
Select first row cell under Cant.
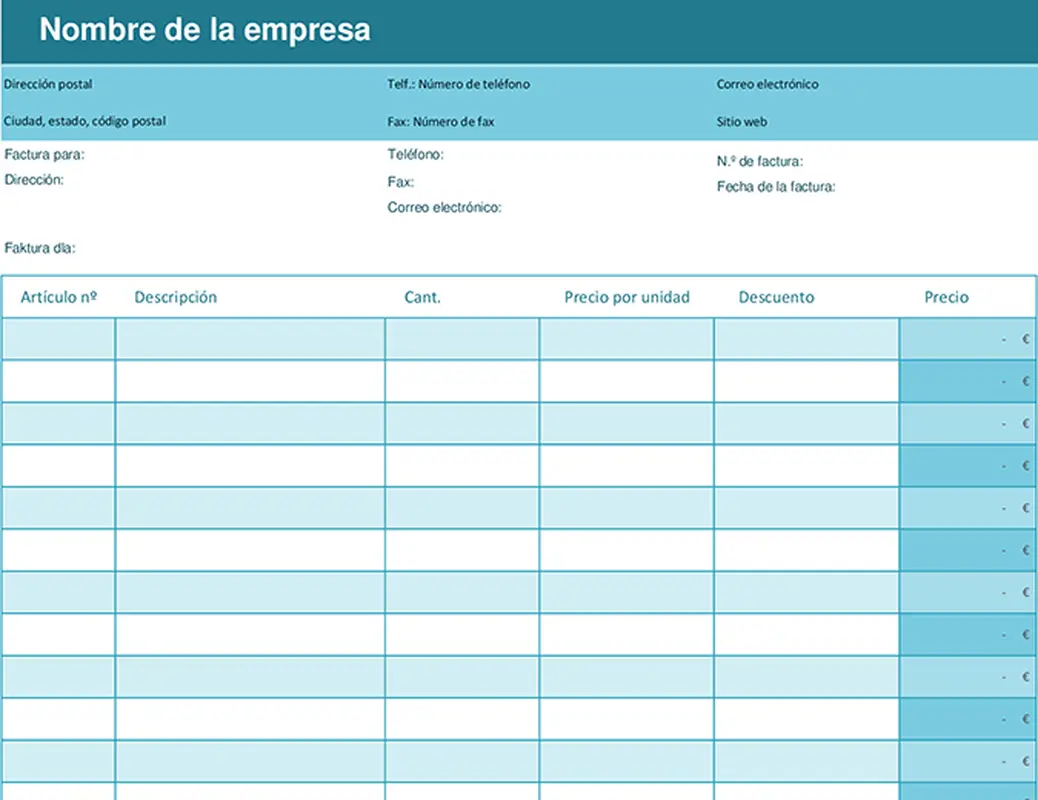[x=462, y=339]
